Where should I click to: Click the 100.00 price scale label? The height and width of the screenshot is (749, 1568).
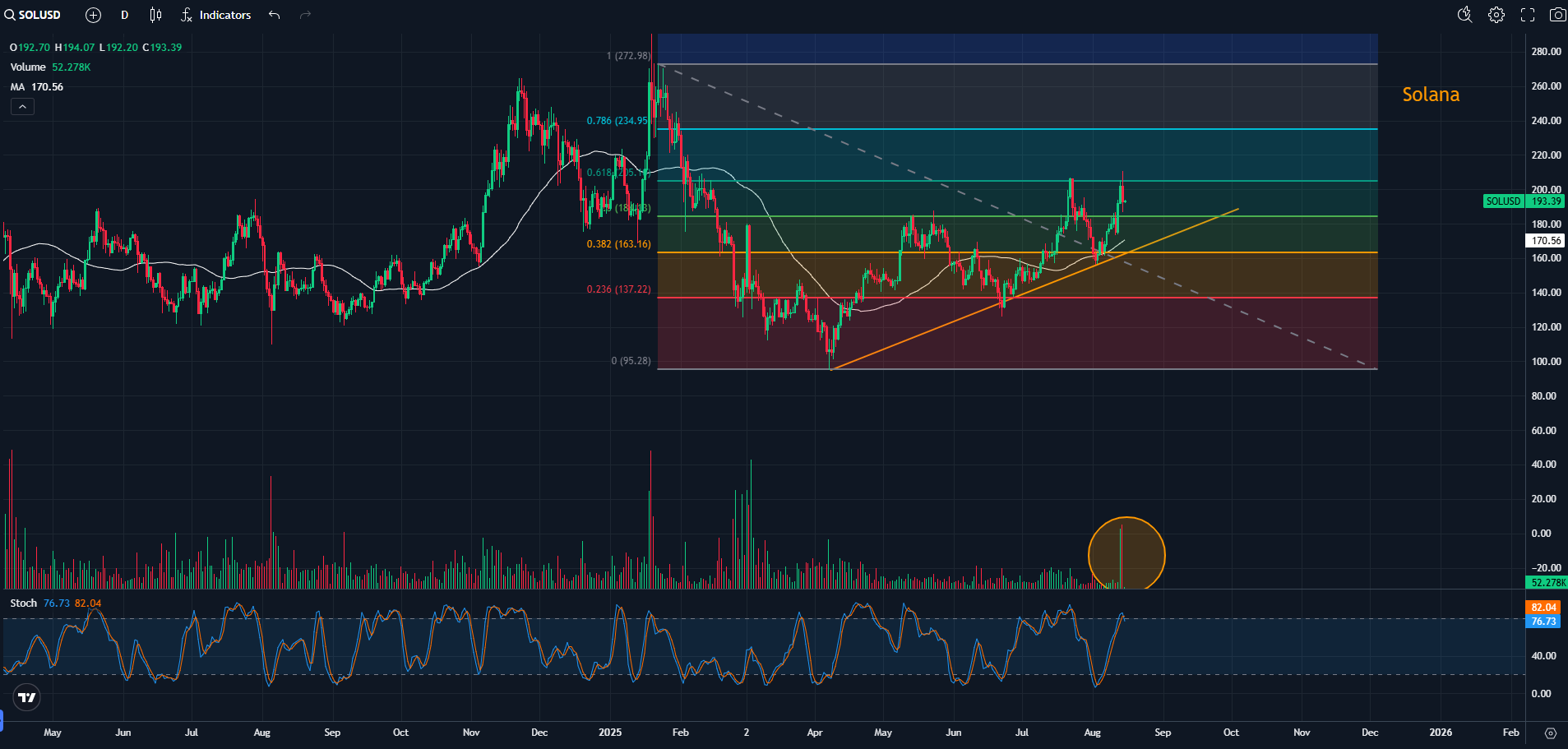(x=1546, y=362)
